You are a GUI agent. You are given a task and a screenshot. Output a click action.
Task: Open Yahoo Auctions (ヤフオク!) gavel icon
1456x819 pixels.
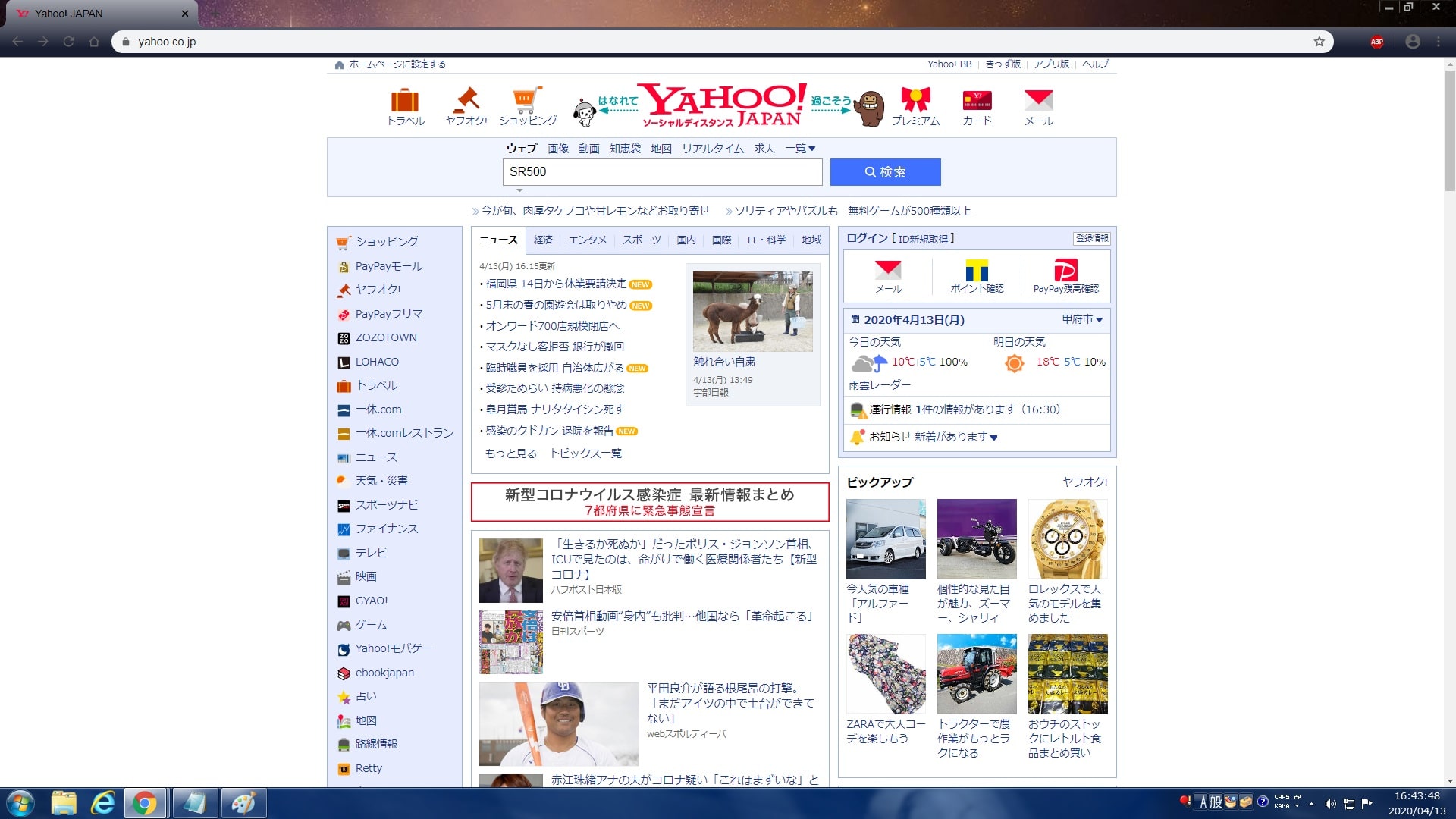pos(466,100)
